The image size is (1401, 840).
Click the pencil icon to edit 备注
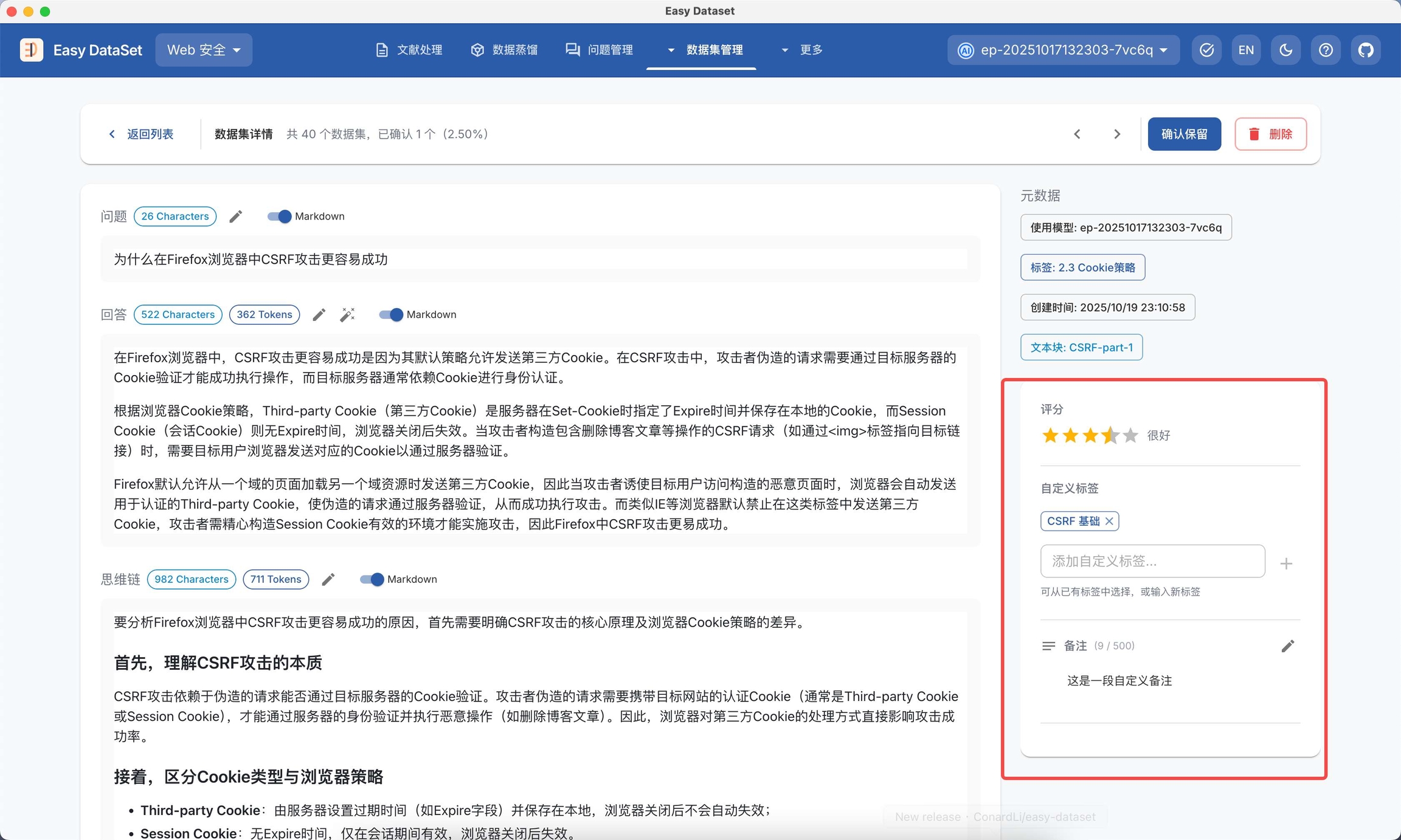tap(1287, 645)
